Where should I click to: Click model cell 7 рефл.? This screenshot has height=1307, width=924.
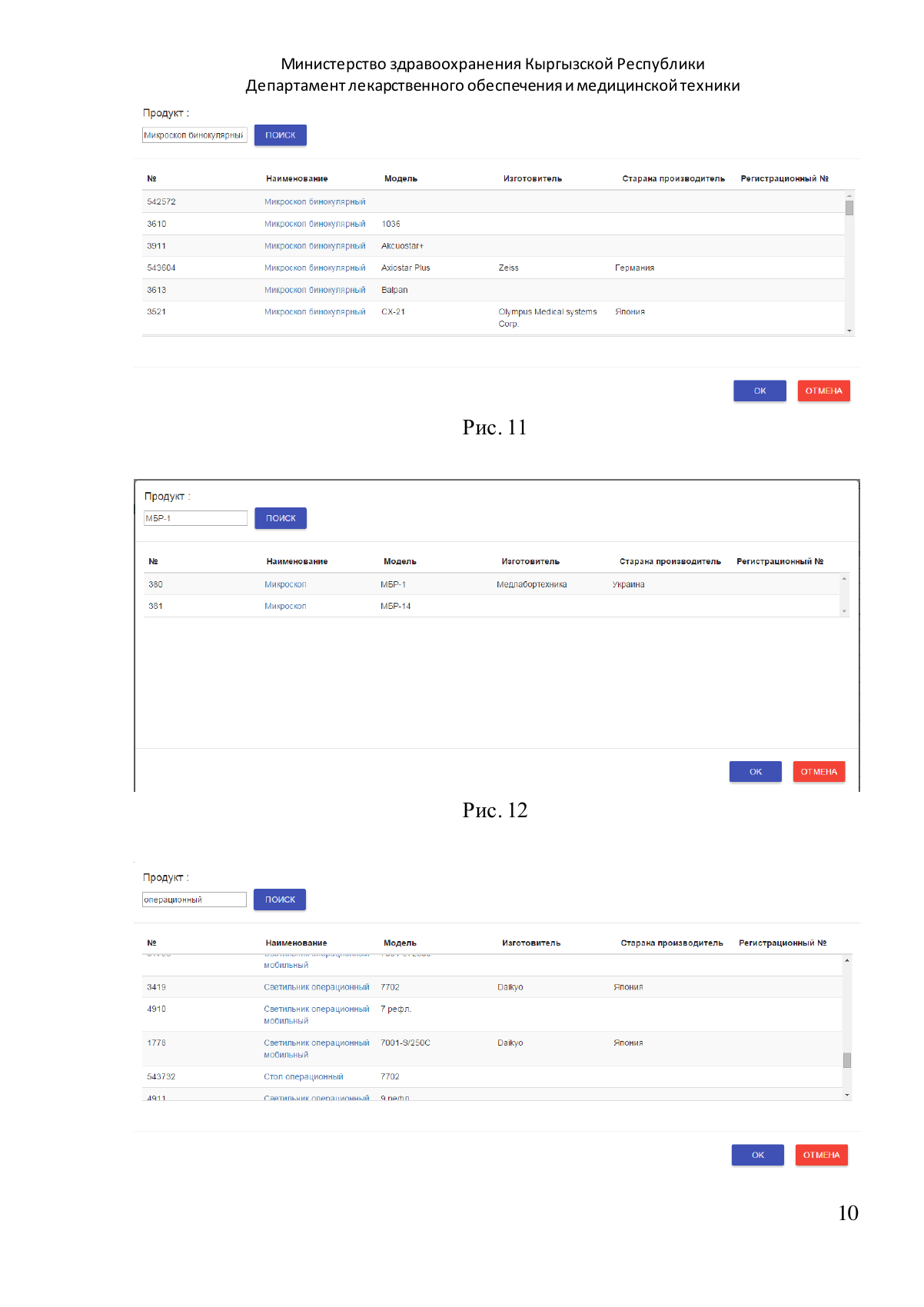396,1009
